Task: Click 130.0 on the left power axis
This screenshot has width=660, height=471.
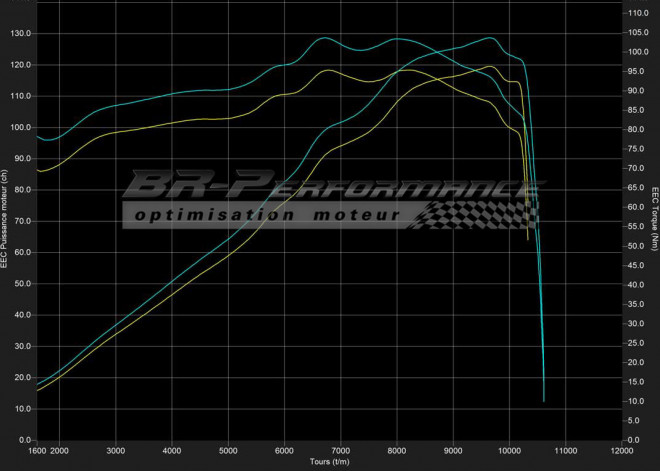Action: pyautogui.click(x=21, y=33)
